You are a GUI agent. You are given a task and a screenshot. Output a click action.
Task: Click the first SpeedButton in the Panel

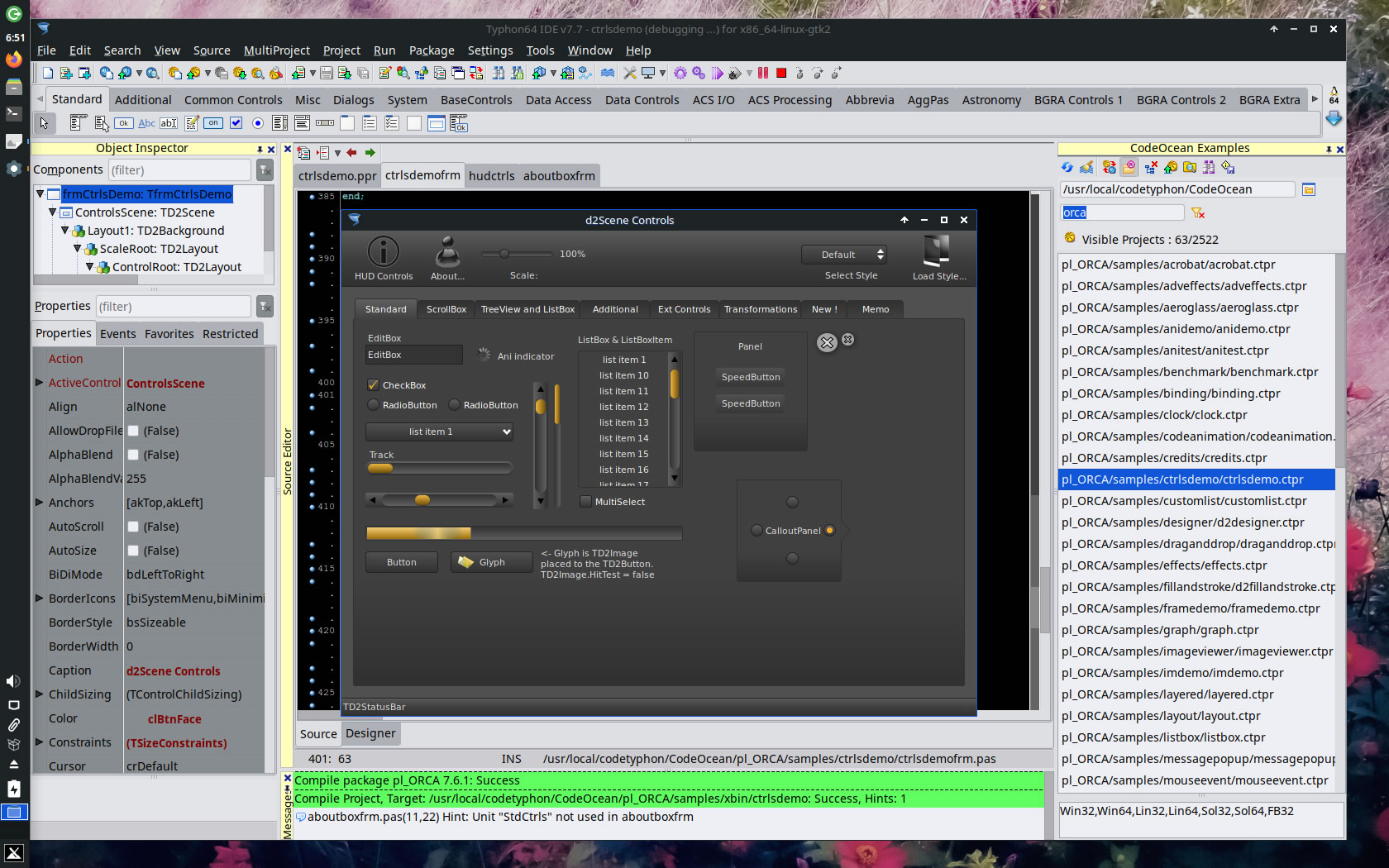750,377
